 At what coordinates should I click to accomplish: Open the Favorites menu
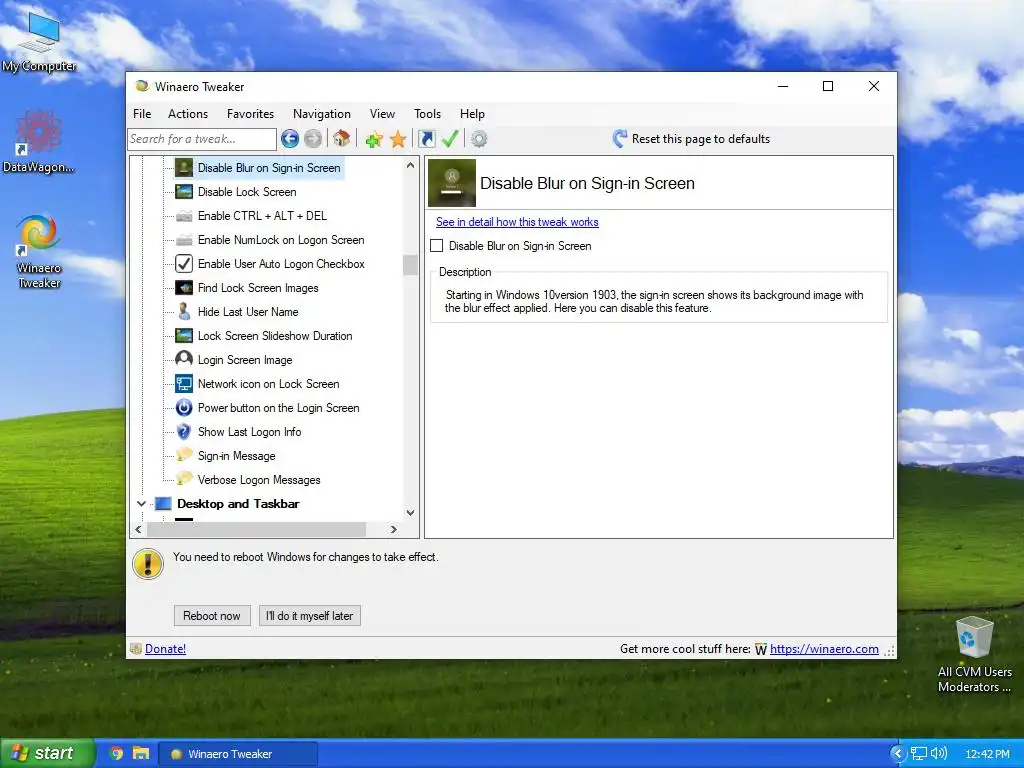pos(250,114)
